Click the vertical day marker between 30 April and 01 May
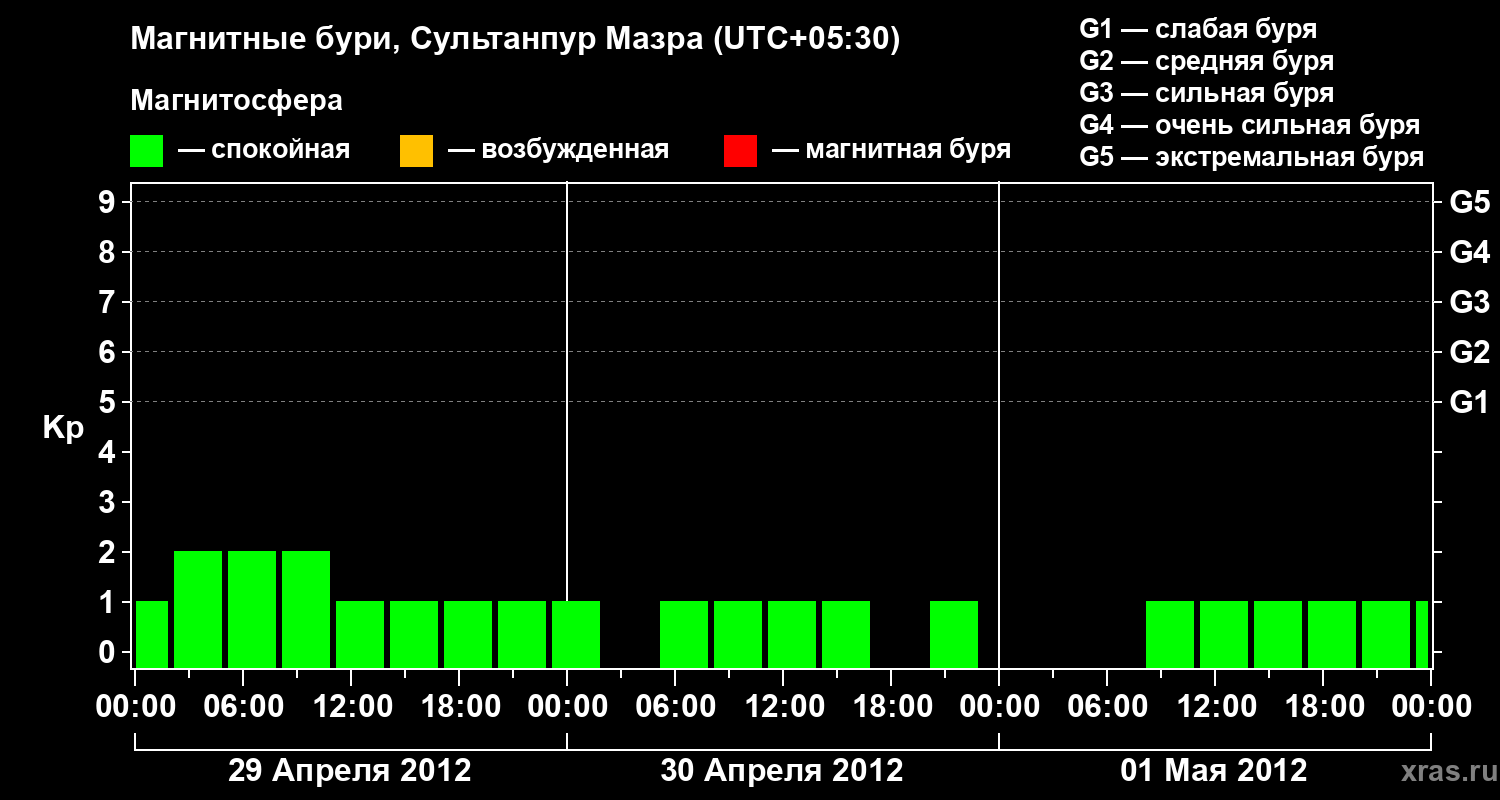This screenshot has height=800, width=1500. point(999,425)
